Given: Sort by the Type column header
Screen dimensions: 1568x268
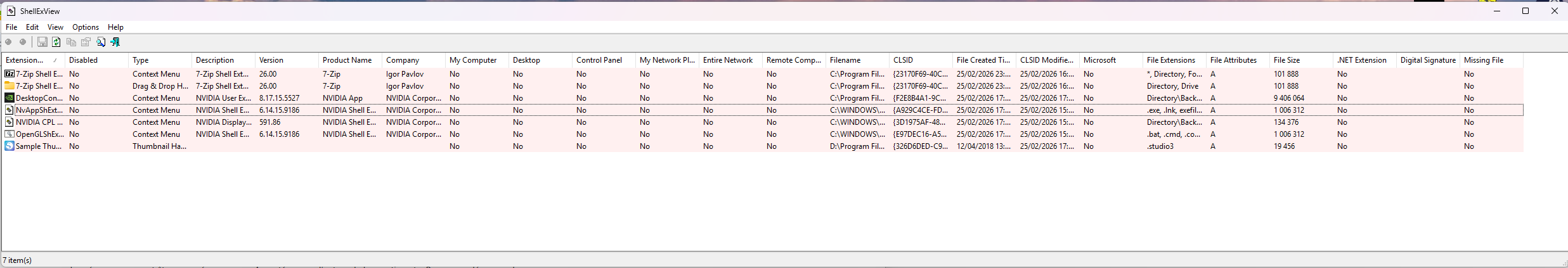Looking at the screenshot, I should pyautogui.click(x=160, y=60).
